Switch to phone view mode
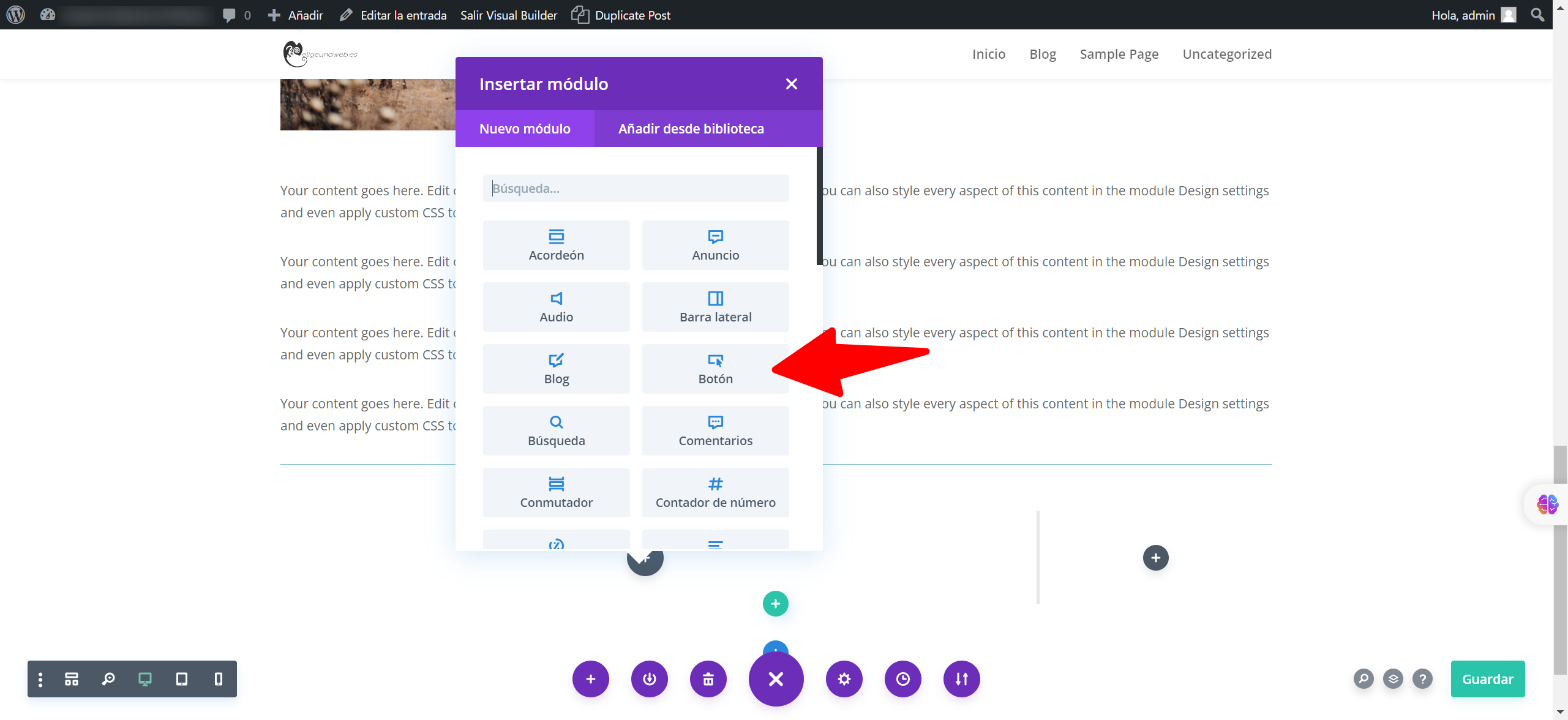This screenshot has width=1568, height=720. pyautogui.click(x=218, y=678)
